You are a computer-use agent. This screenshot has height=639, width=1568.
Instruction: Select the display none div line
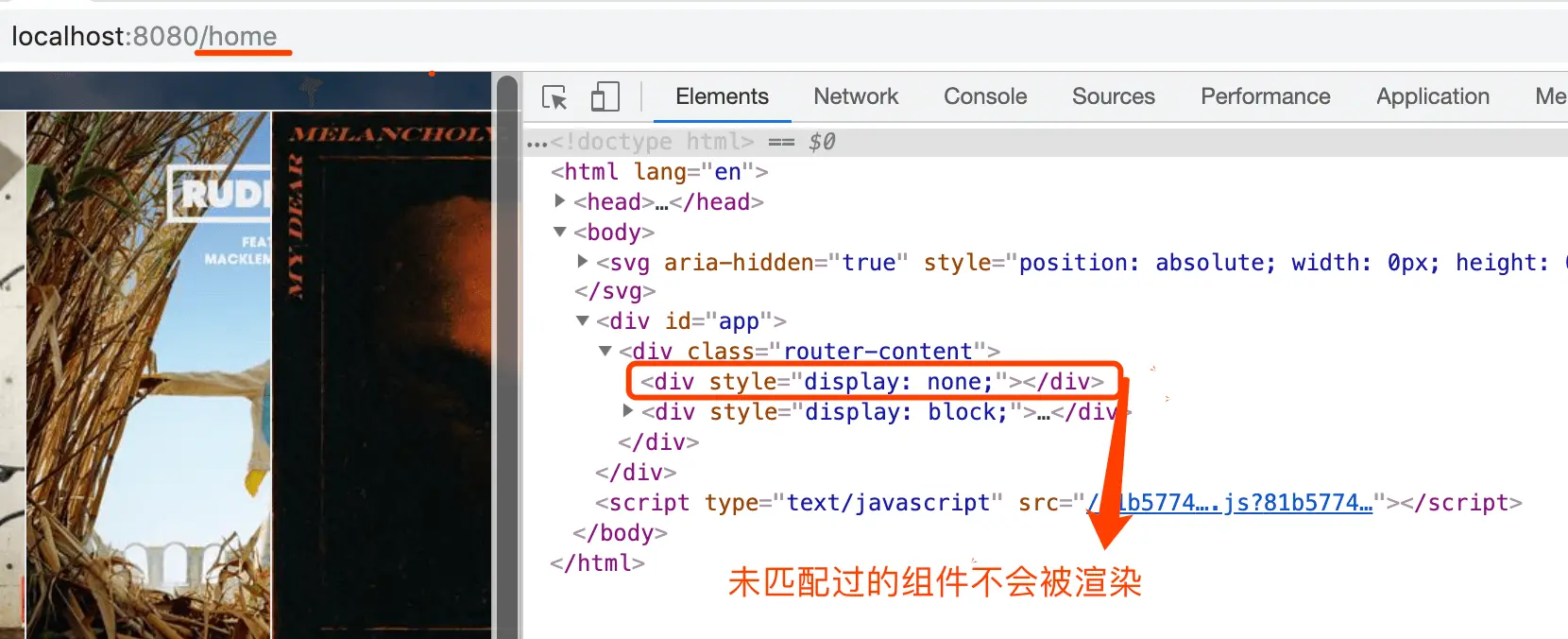[872, 382]
